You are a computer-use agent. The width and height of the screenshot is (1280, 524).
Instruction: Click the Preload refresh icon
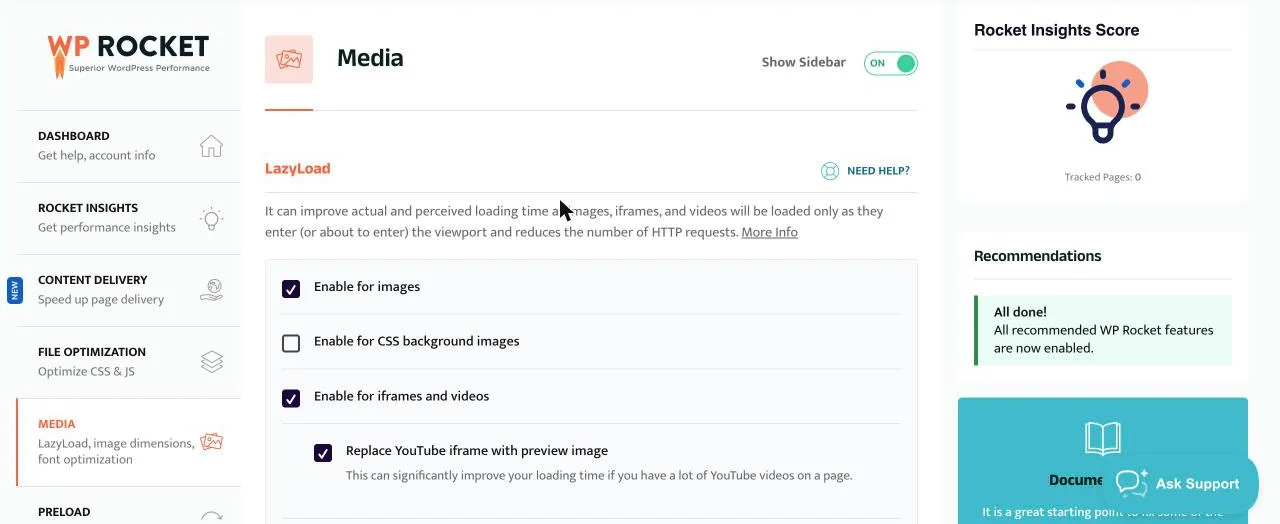211,517
